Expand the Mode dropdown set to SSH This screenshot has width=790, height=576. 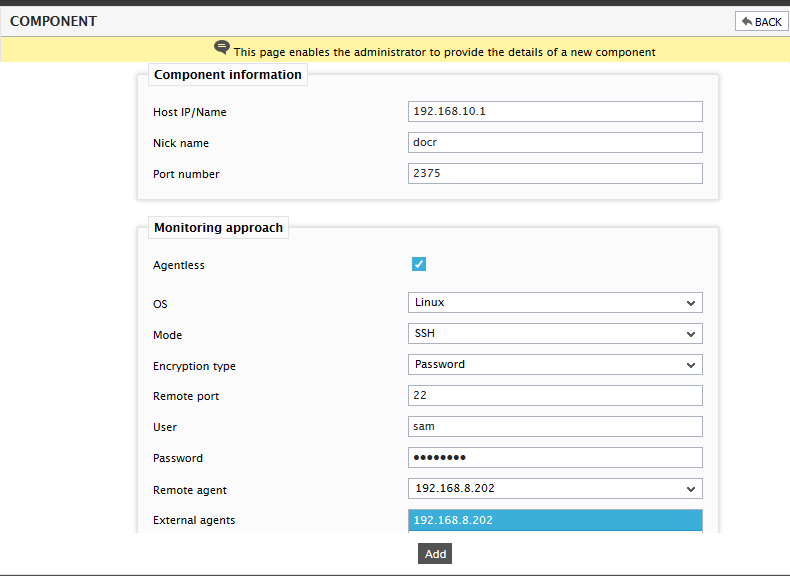point(555,334)
